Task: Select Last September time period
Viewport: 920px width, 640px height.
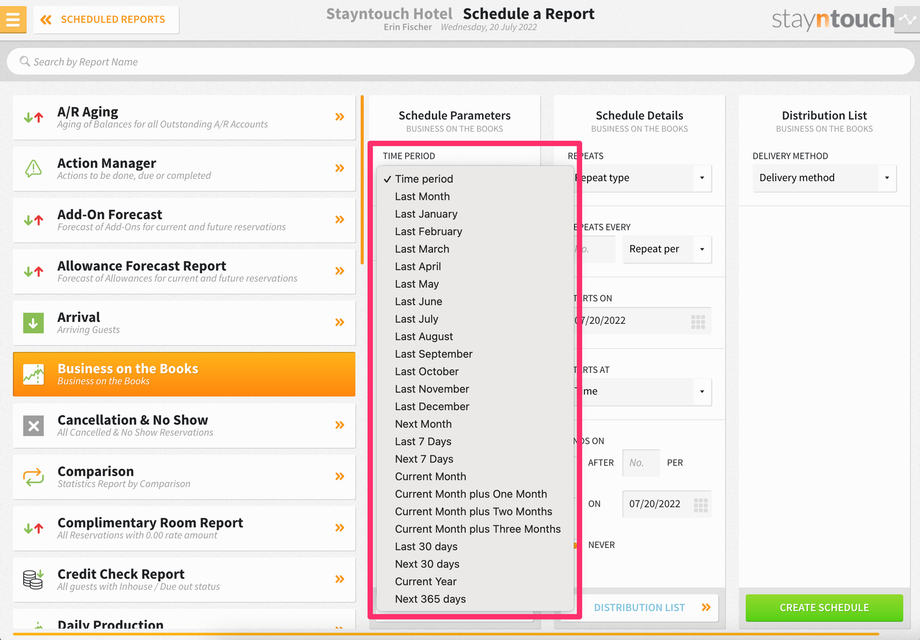Action: tap(475, 354)
